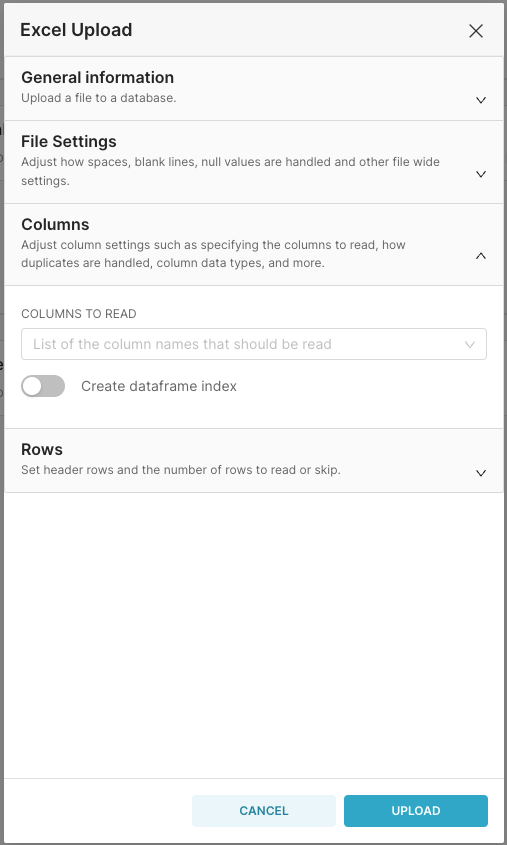This screenshot has height=845, width=507.
Task: Toggle Create dataframe index switch
Action: tap(43, 386)
